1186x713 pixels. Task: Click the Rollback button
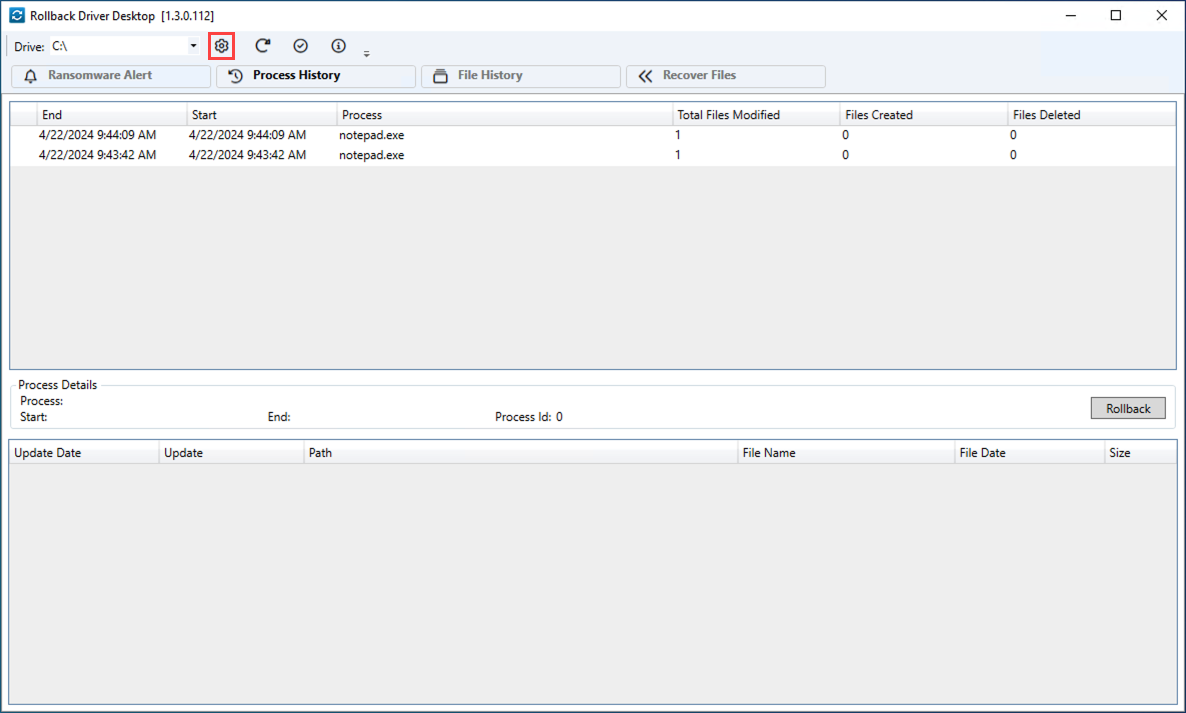[x=1128, y=408]
